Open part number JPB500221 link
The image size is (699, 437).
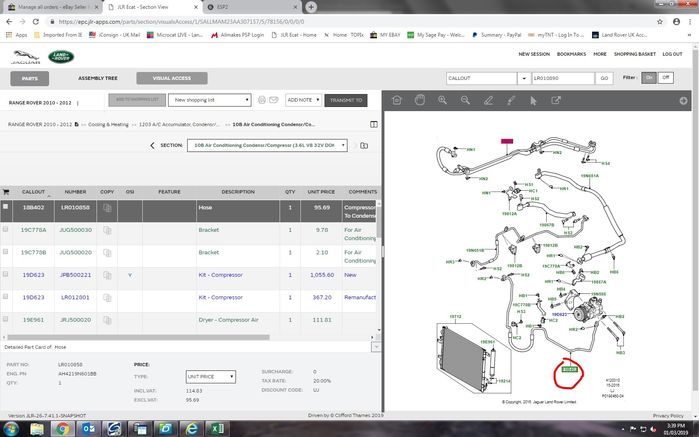click(x=75, y=275)
